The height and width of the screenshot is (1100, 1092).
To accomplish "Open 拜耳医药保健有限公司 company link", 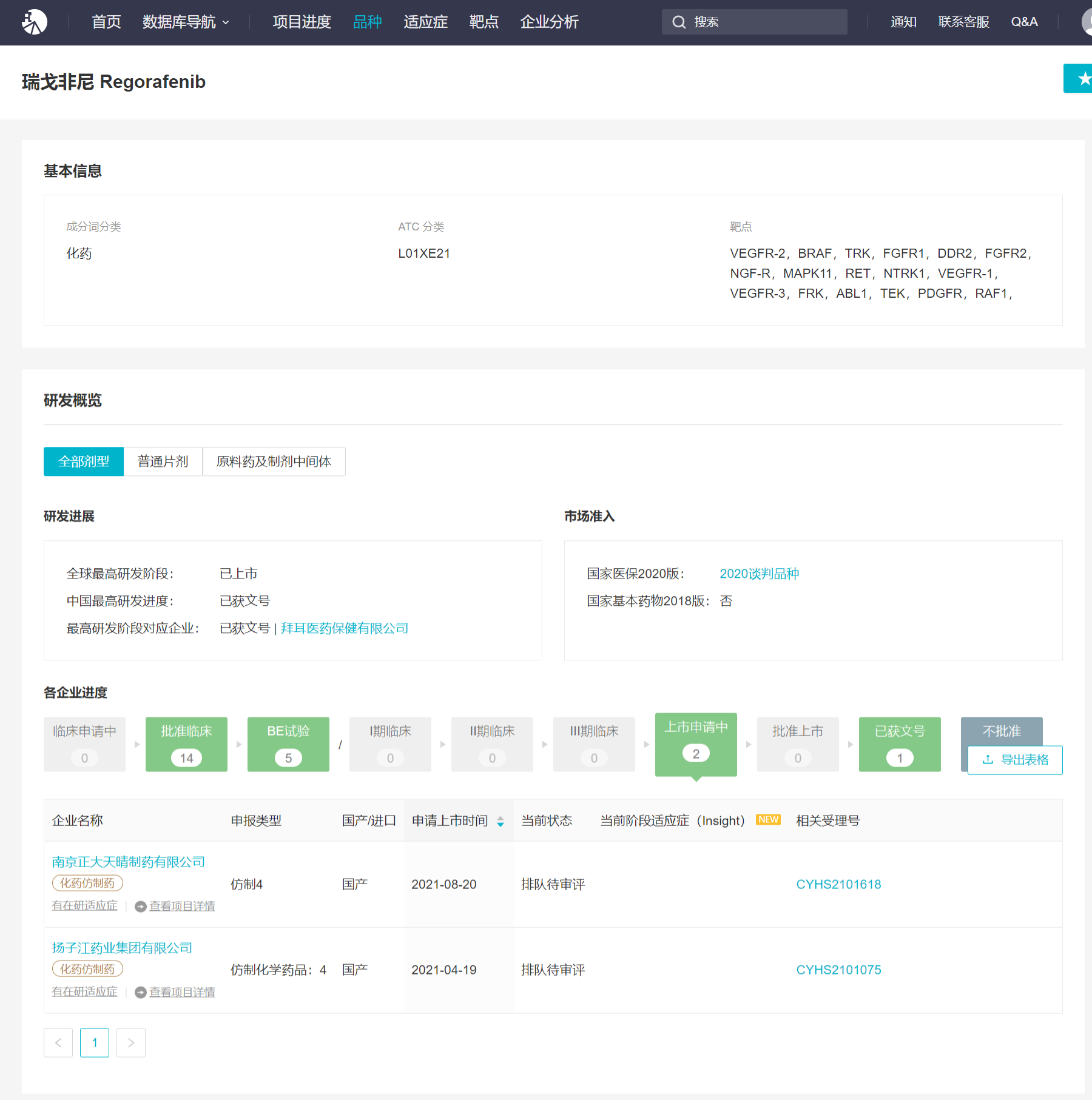I will [345, 628].
